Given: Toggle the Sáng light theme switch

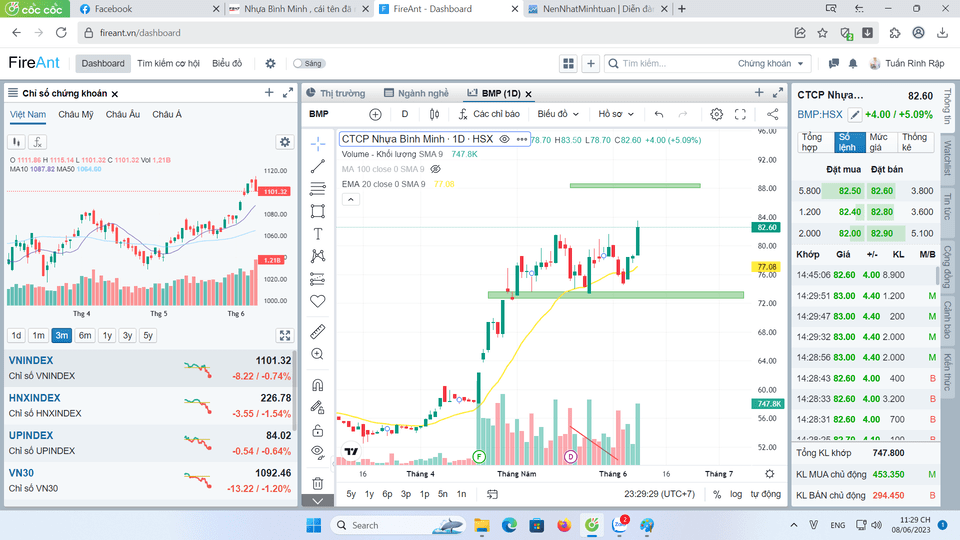Looking at the screenshot, I should [309, 64].
